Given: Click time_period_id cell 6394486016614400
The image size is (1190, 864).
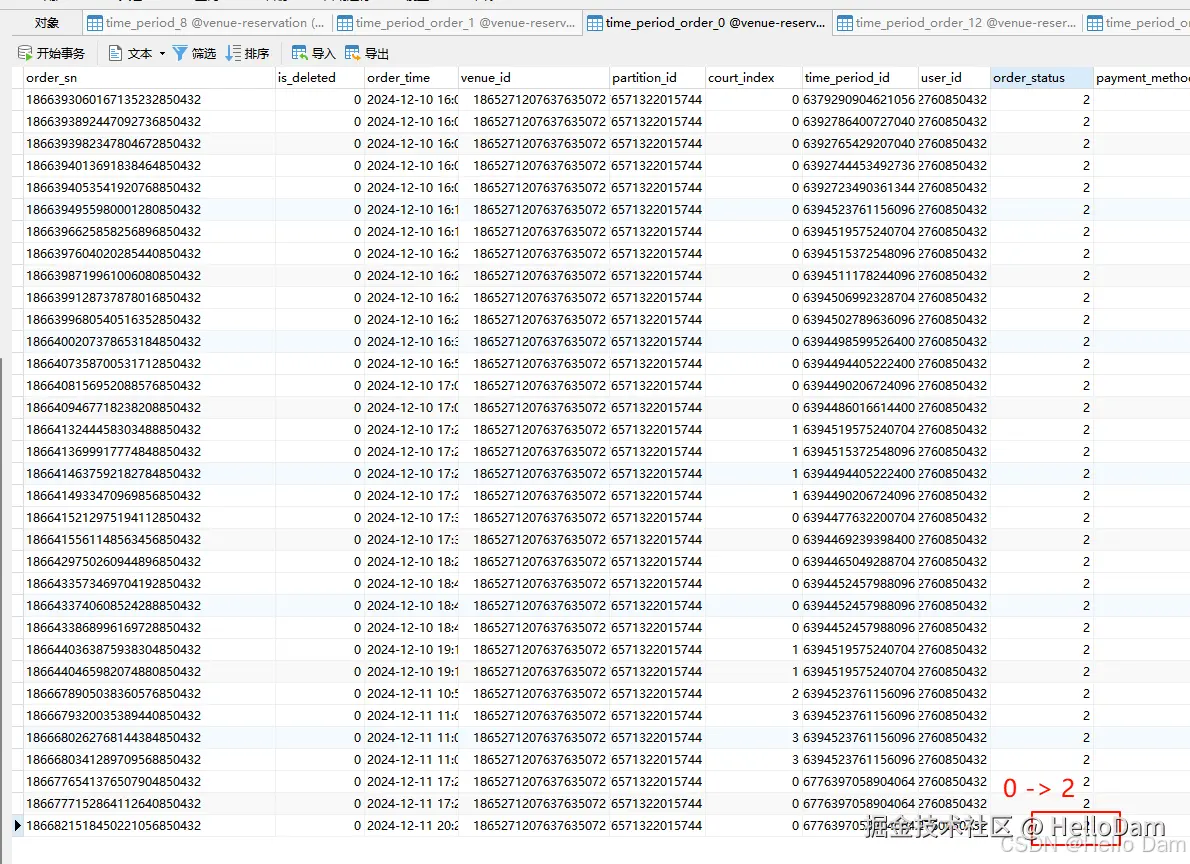Looking at the screenshot, I should pyautogui.click(x=859, y=408).
